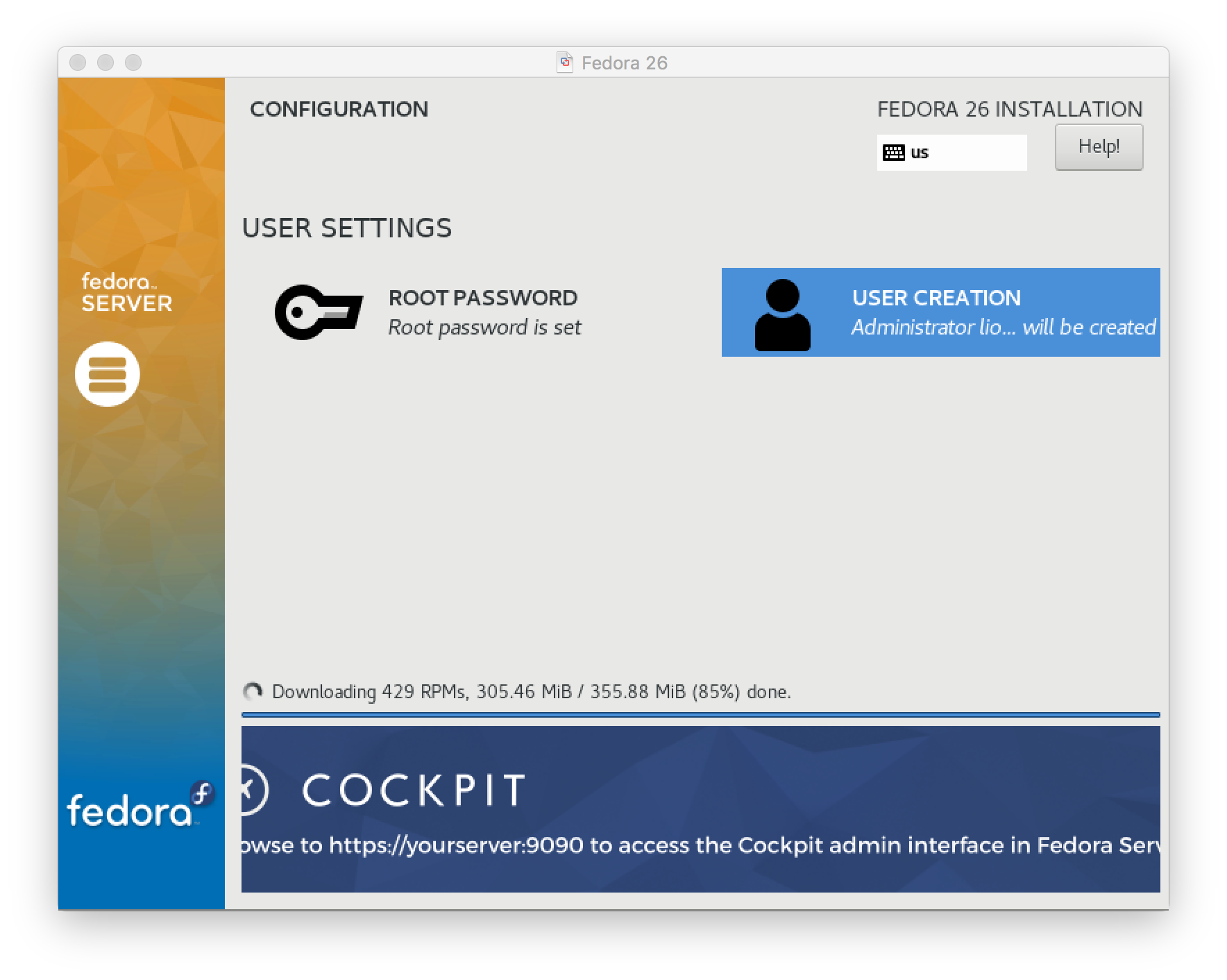The width and height of the screenshot is (1227, 980).
Task: Click the 'Fedora 26' window title
Action: 625,63
